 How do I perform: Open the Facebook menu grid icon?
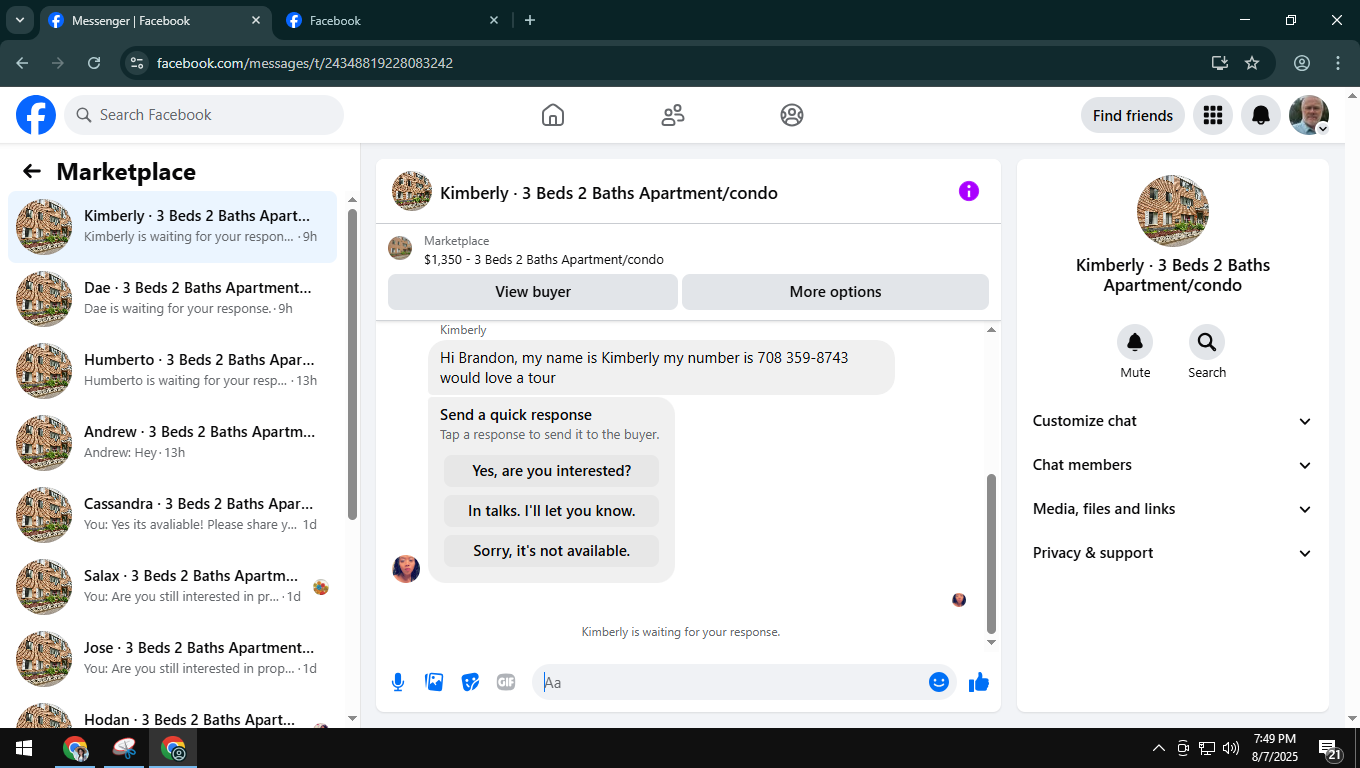tap(1213, 115)
